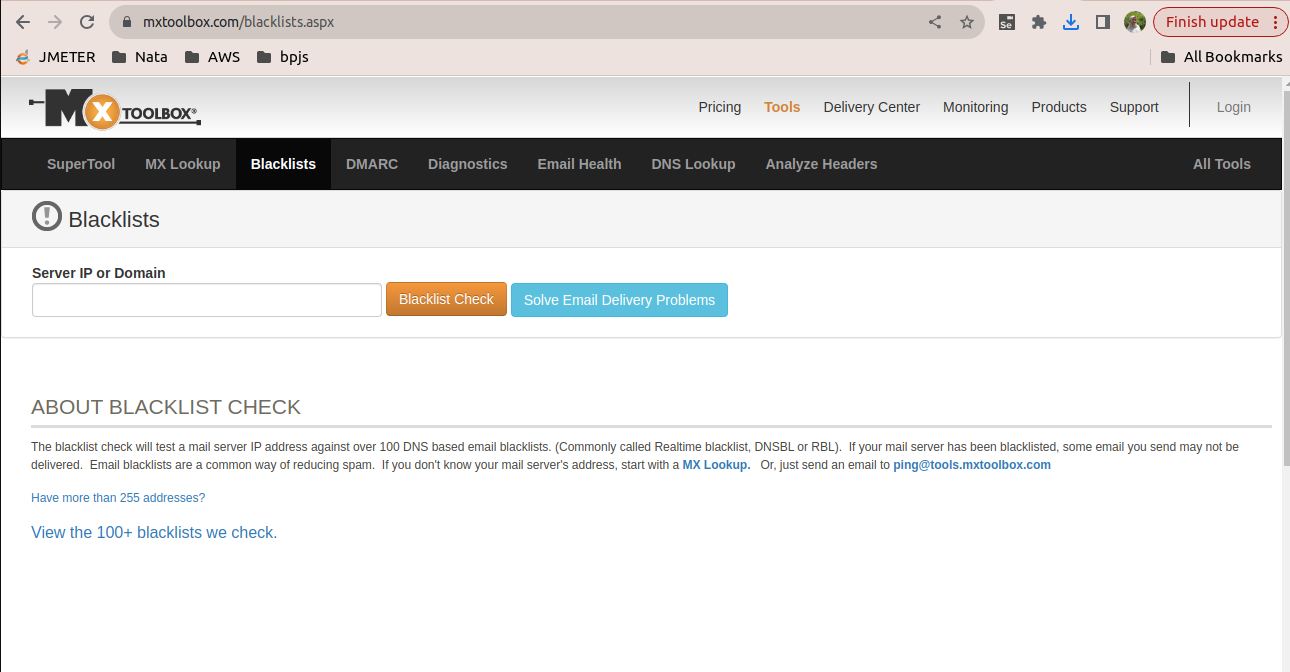
Task: Click the share icon in address bar
Action: pos(935,22)
